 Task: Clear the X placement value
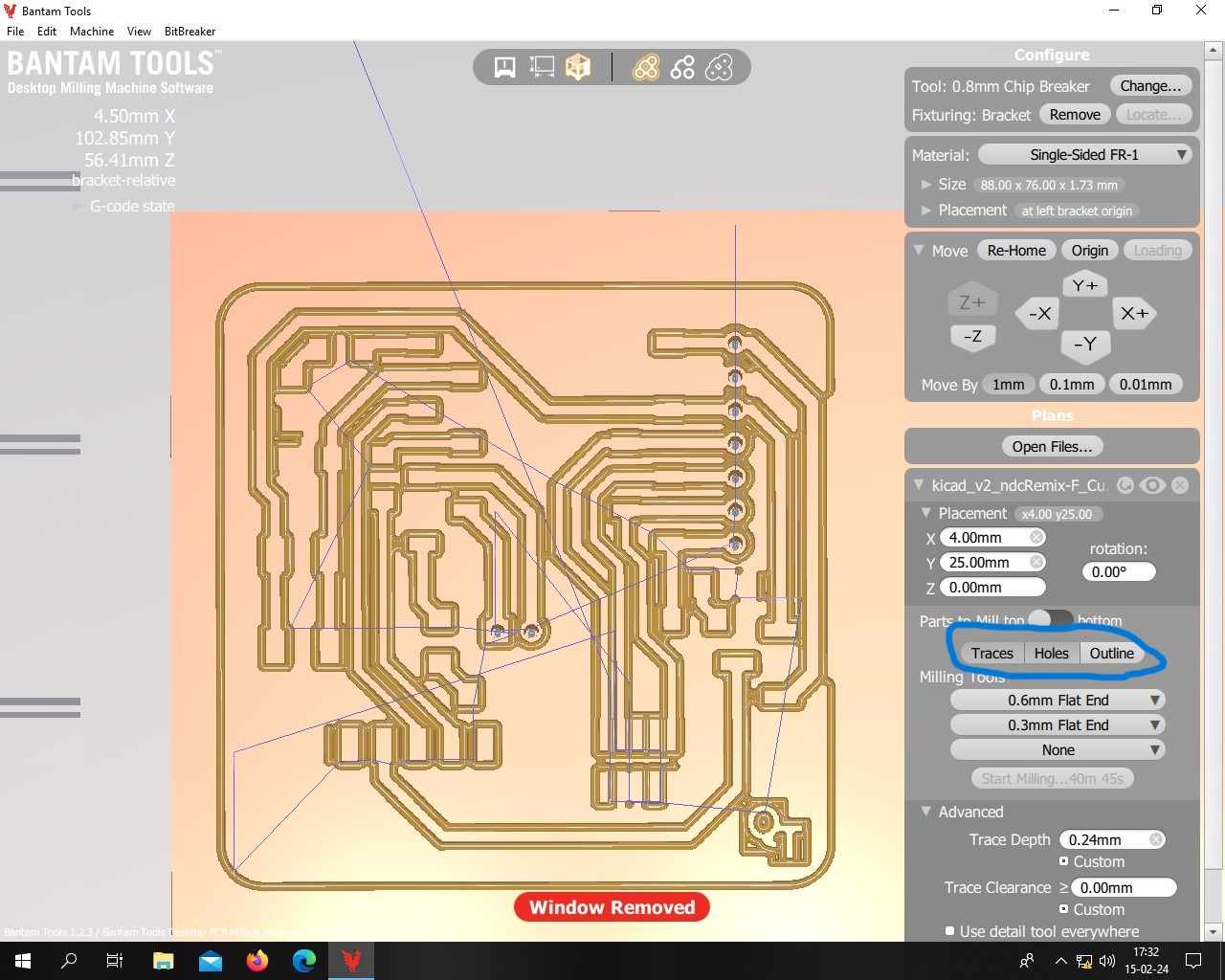[x=1036, y=538]
